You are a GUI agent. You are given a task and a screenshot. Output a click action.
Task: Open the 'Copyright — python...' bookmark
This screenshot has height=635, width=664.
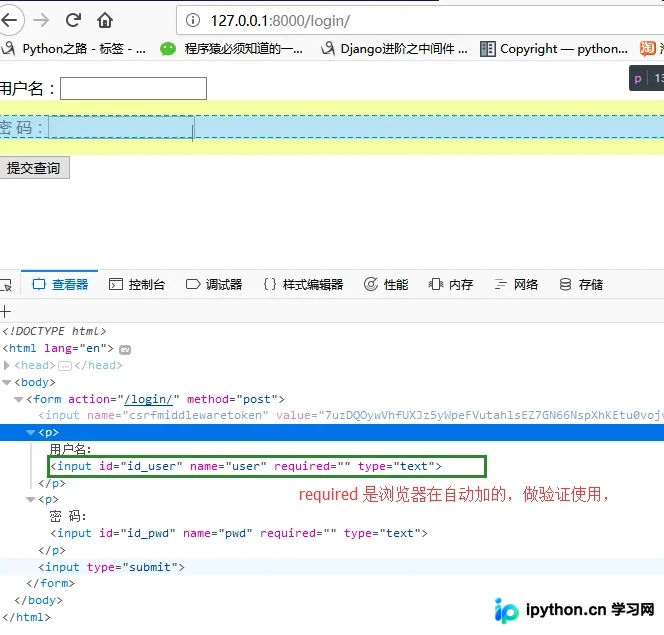click(x=554, y=49)
